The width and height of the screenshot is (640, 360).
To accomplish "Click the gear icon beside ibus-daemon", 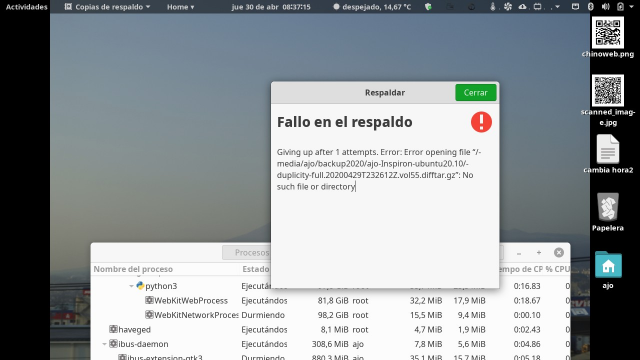I will click(113, 344).
